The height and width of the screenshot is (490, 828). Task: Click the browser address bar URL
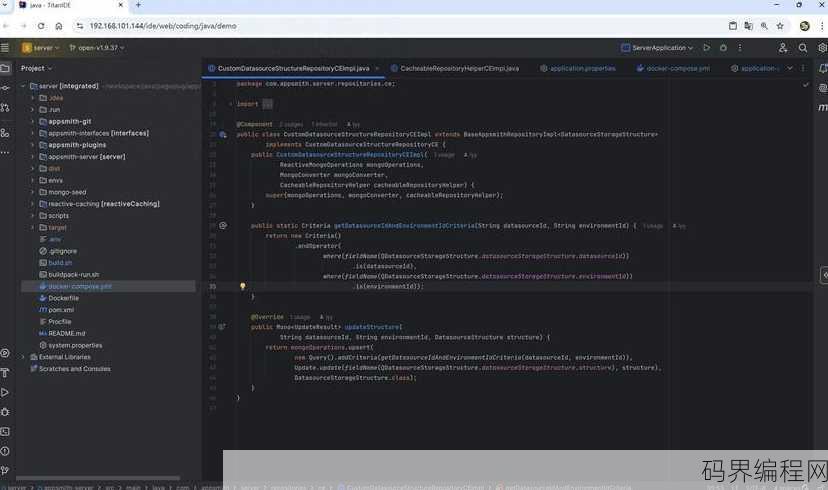point(163,26)
